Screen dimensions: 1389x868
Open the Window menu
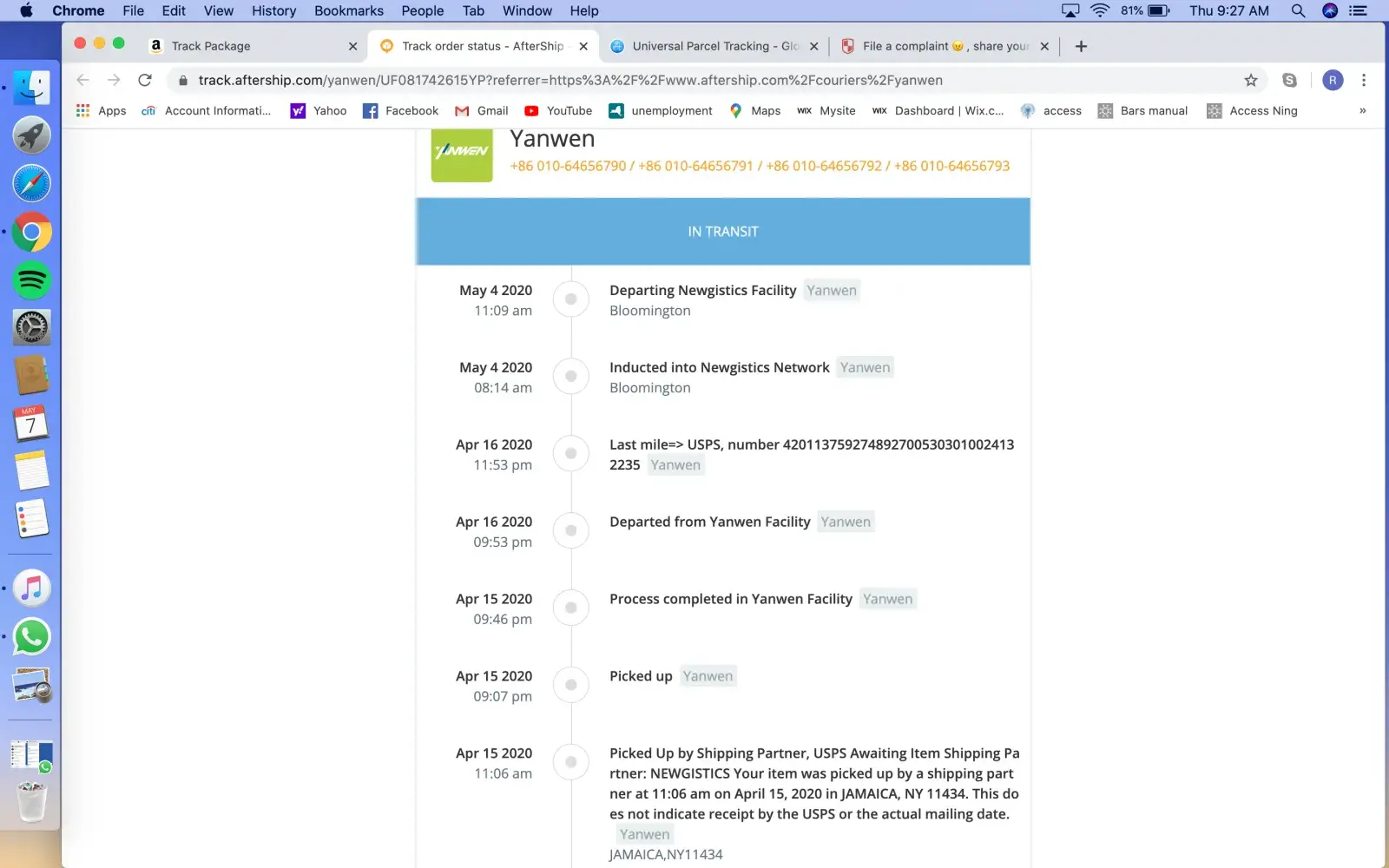[527, 10]
